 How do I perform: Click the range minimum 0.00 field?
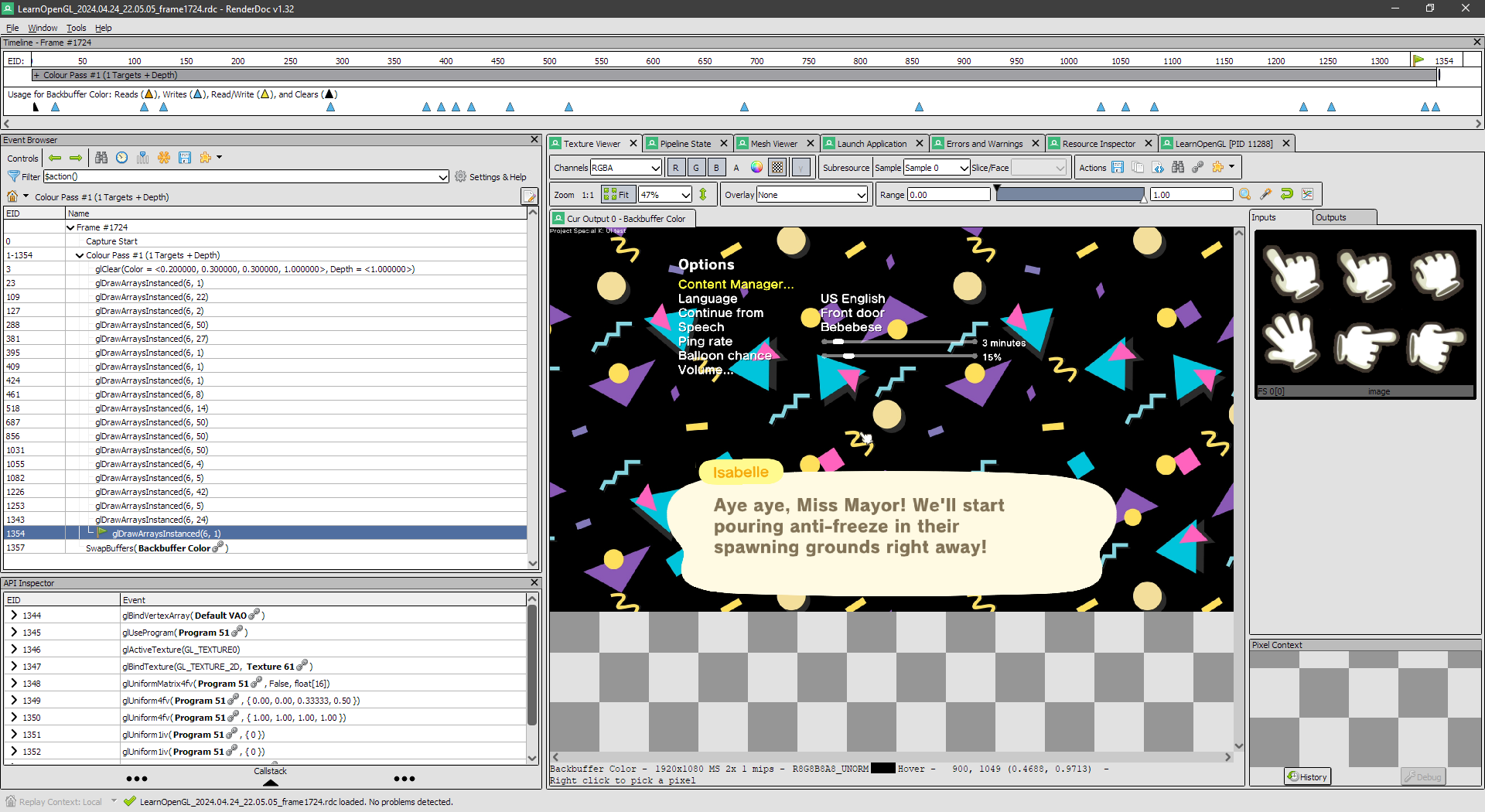pyautogui.click(x=948, y=194)
